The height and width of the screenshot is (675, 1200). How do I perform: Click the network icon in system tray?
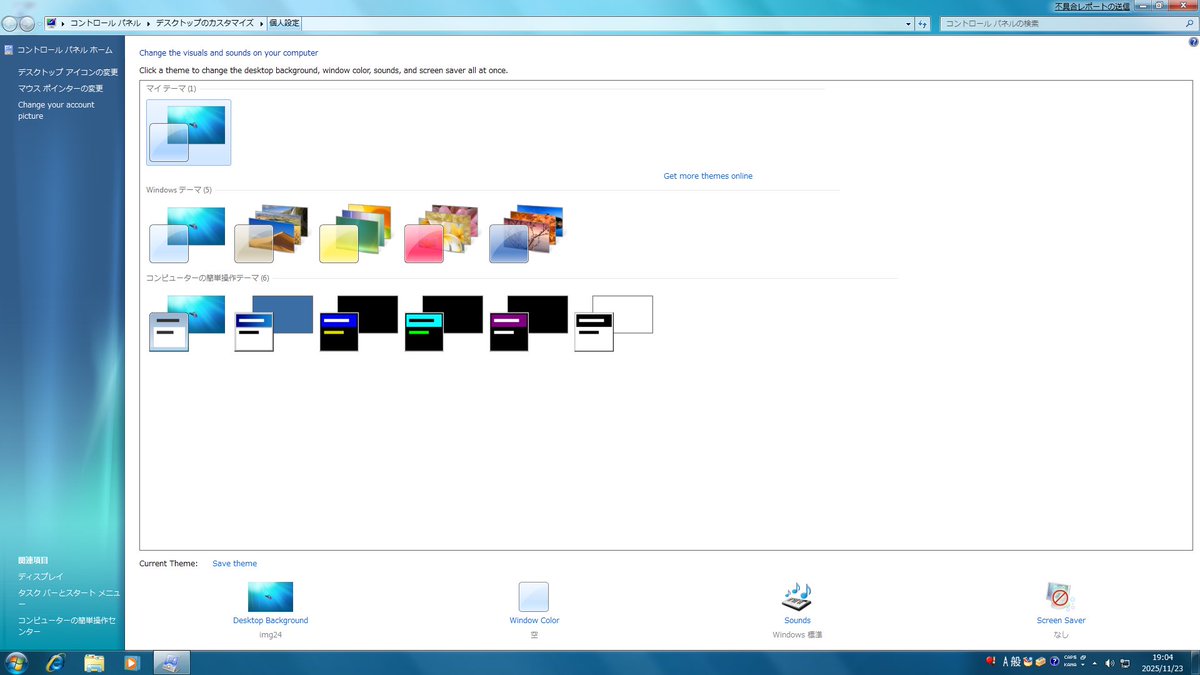coord(1125,663)
